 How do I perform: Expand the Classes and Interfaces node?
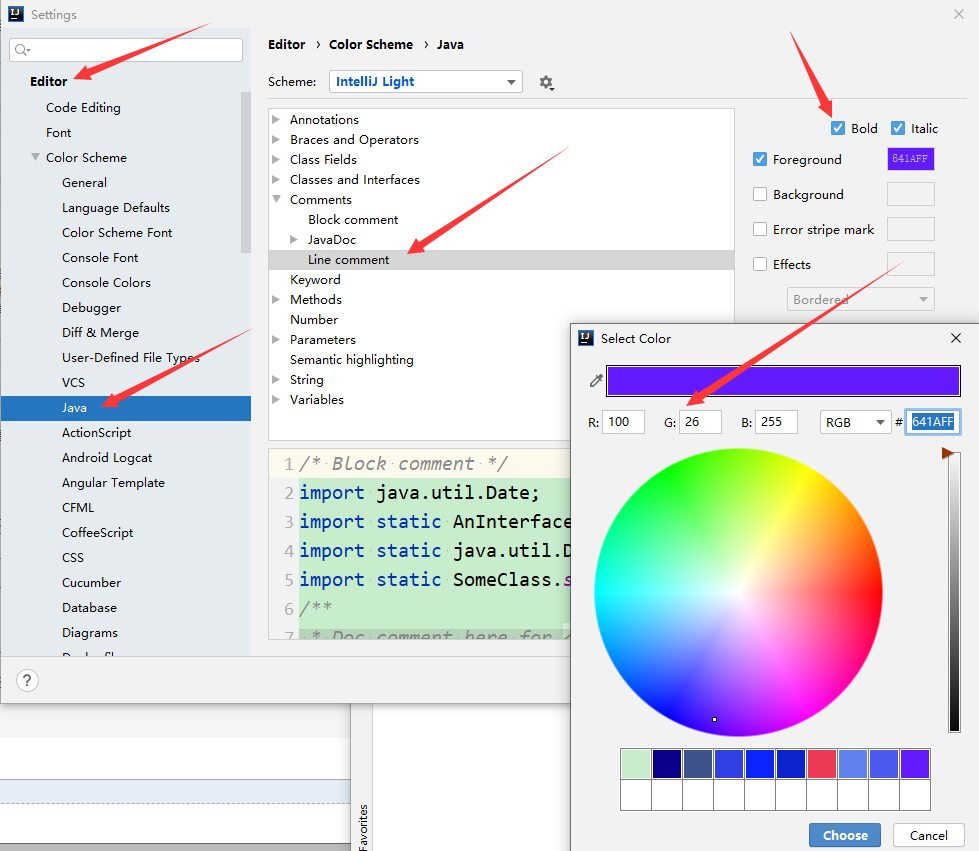coord(276,179)
